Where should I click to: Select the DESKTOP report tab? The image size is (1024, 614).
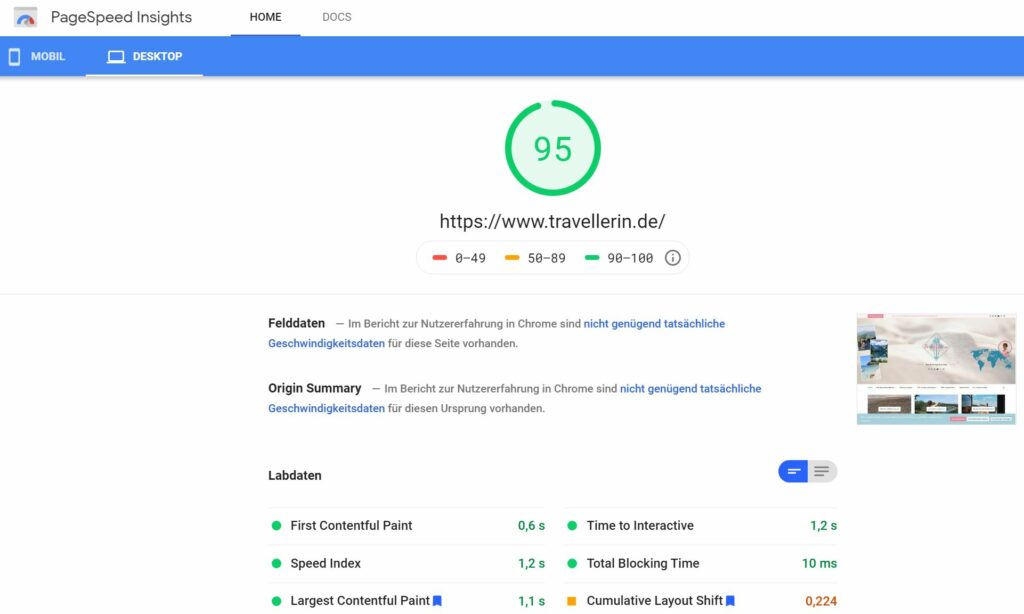click(144, 56)
